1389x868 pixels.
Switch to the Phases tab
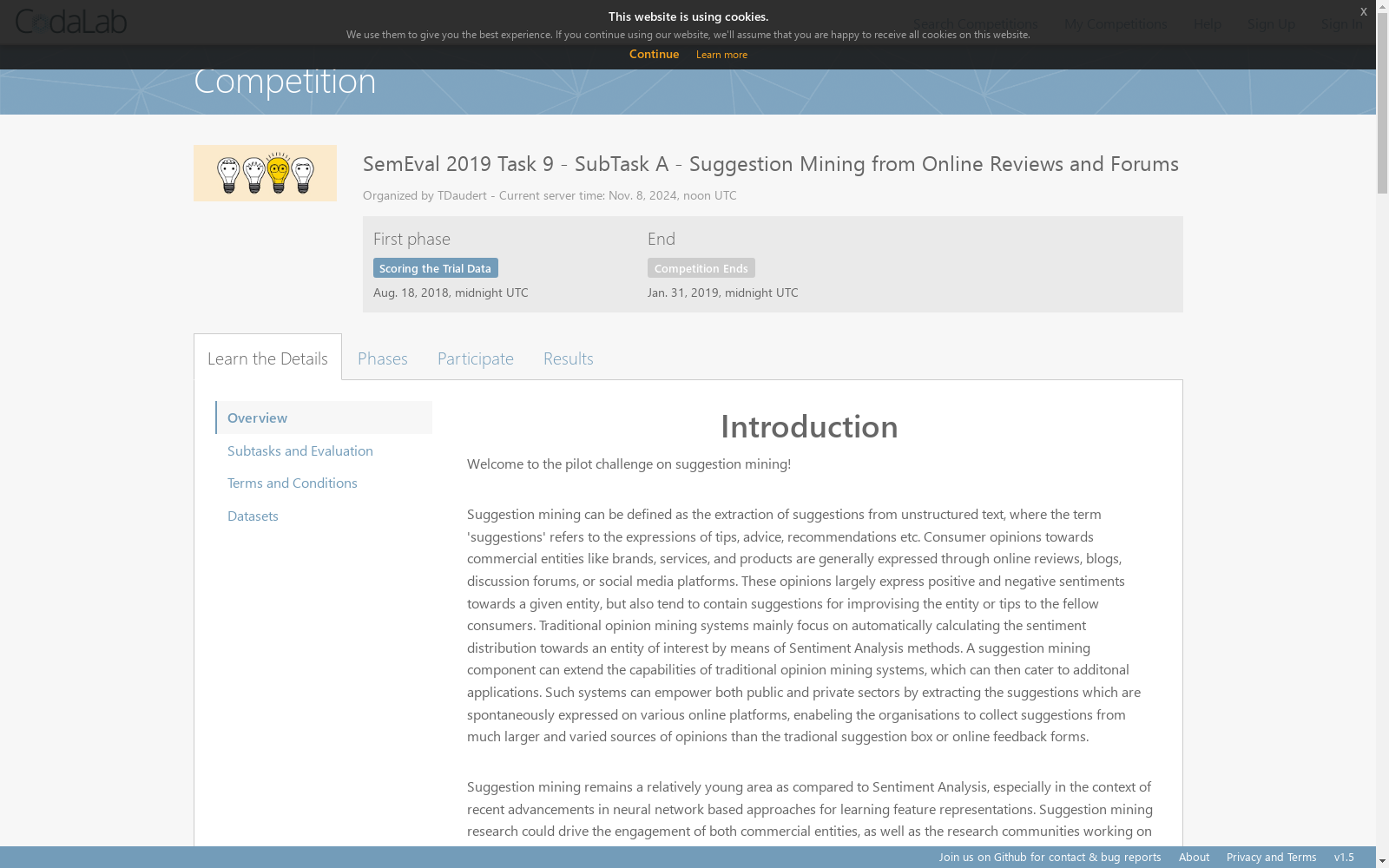click(382, 358)
